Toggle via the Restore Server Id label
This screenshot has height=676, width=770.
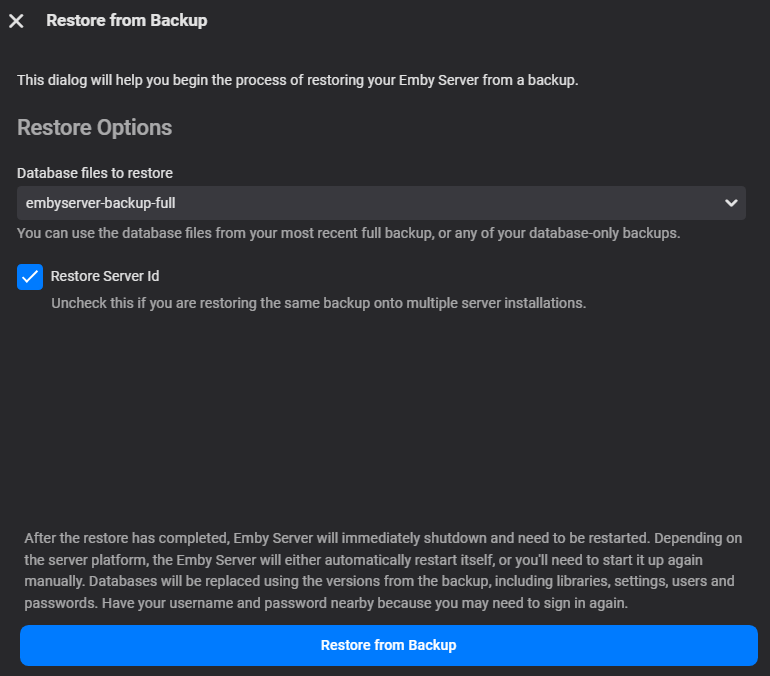tap(105, 276)
